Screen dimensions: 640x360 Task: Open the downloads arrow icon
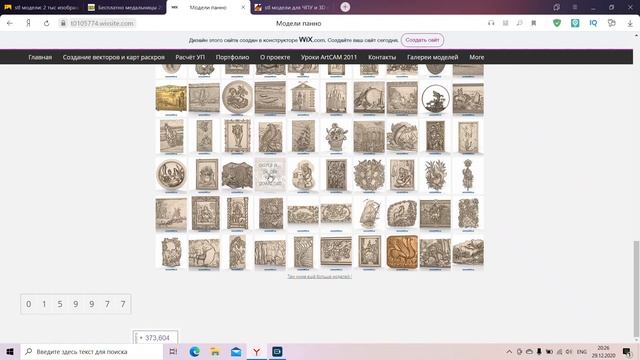pyautogui.click(x=630, y=23)
